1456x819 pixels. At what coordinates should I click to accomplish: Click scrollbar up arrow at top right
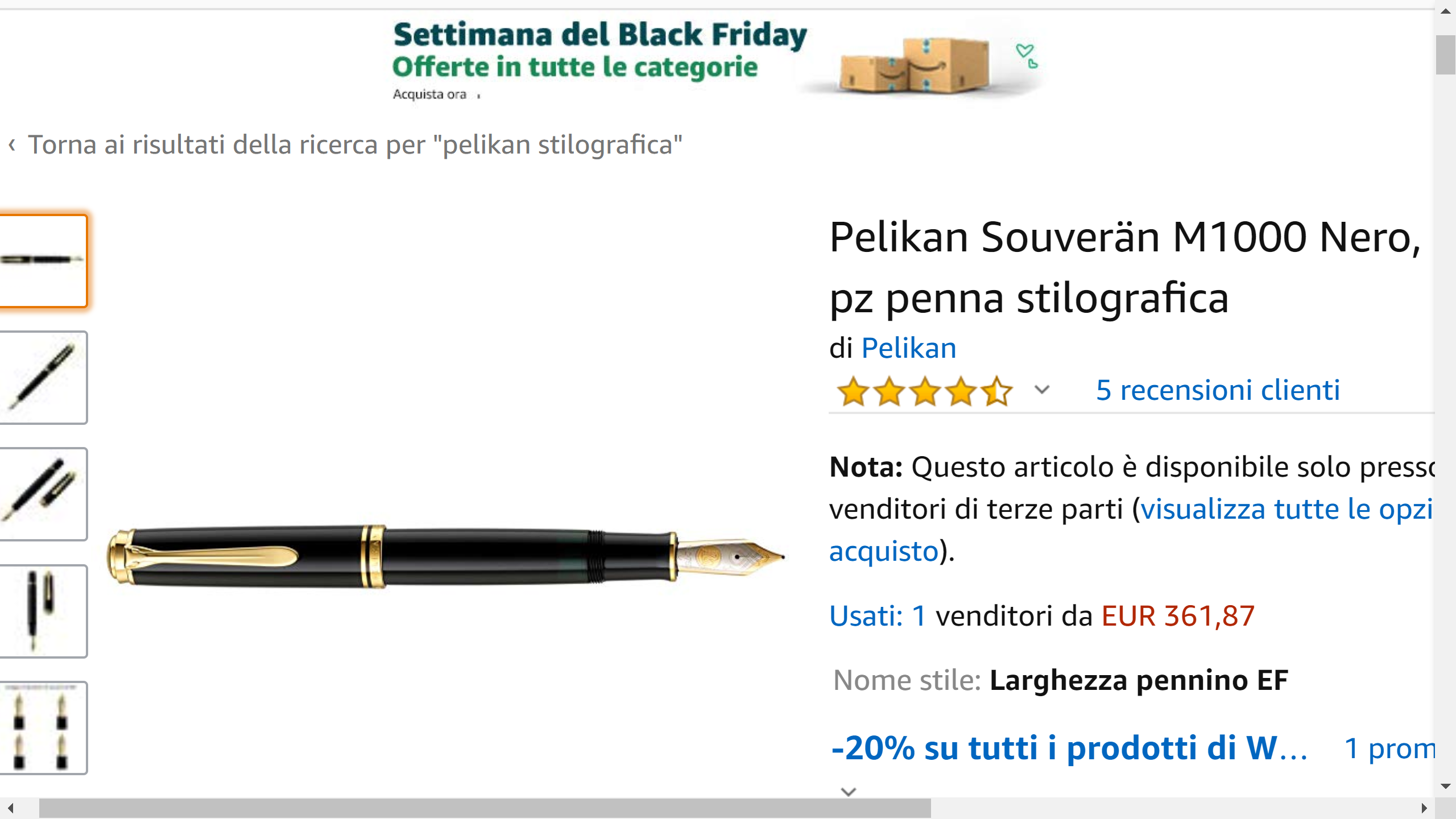coord(1445,11)
